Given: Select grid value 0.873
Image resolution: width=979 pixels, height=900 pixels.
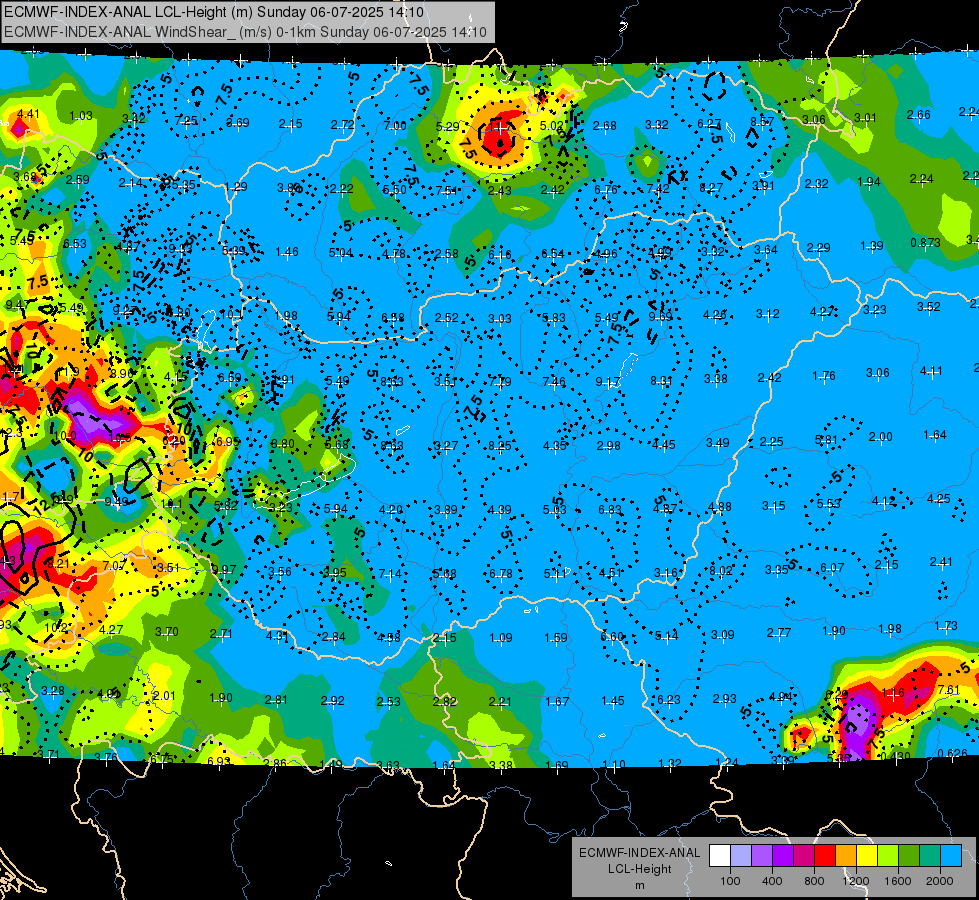Looking at the screenshot, I should click(925, 242).
